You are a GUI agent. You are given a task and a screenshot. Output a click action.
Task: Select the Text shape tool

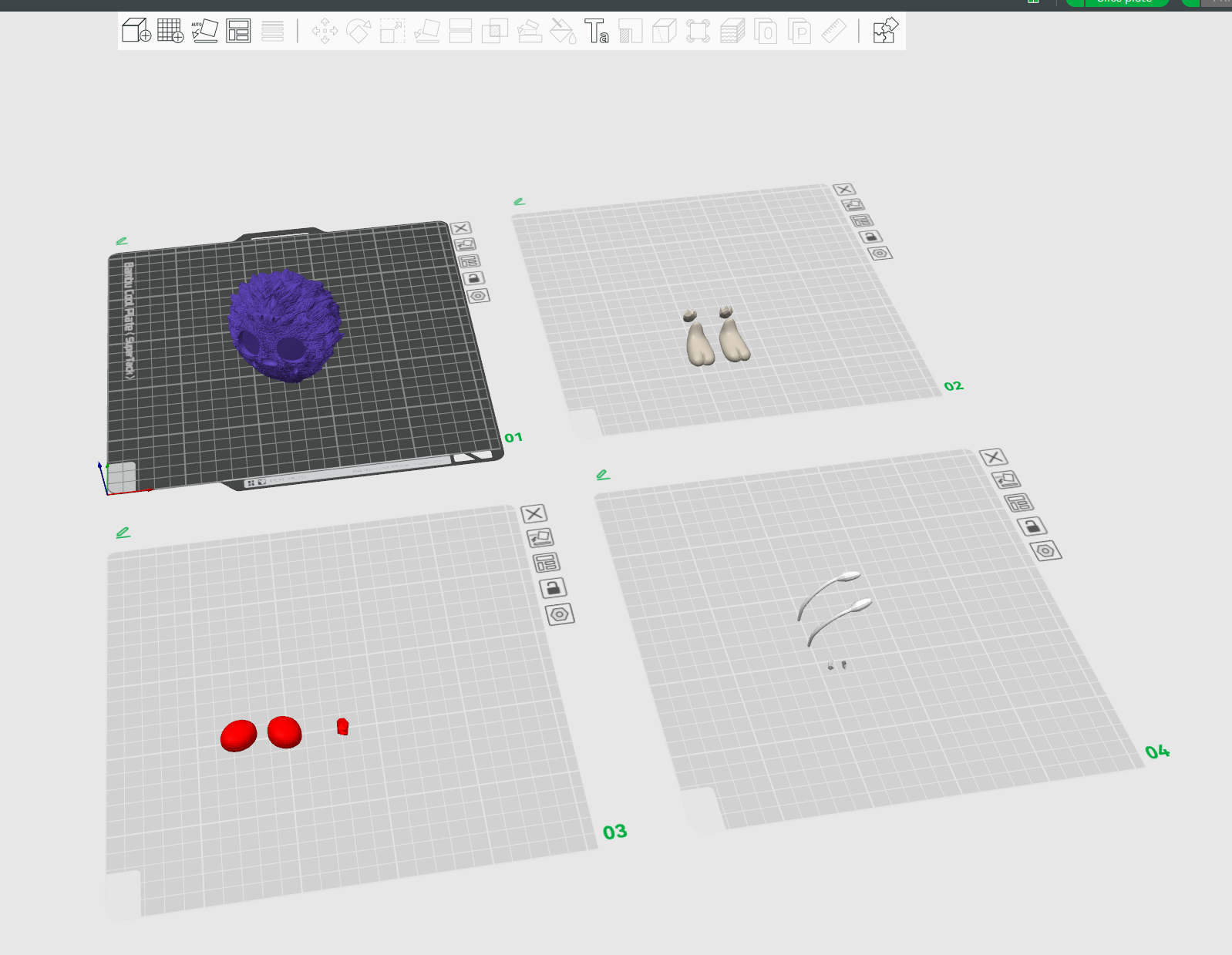[x=597, y=31]
